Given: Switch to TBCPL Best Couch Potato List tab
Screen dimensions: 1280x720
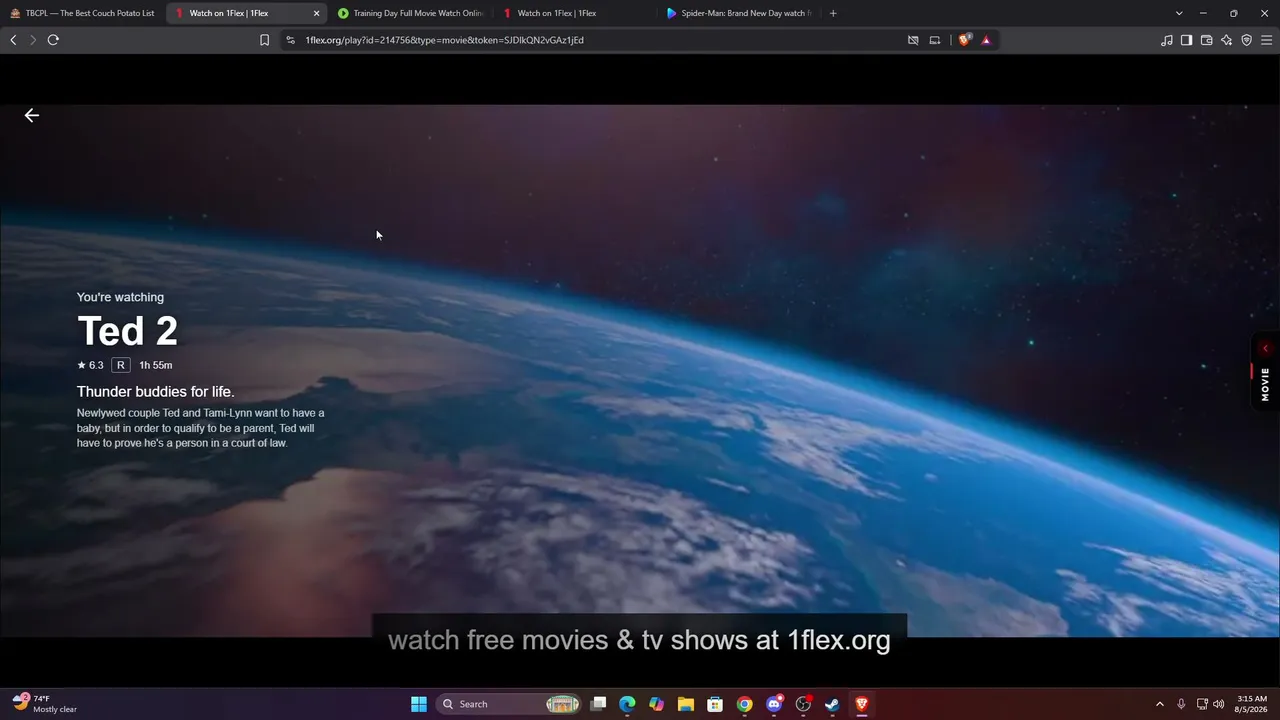Looking at the screenshot, I should [83, 13].
